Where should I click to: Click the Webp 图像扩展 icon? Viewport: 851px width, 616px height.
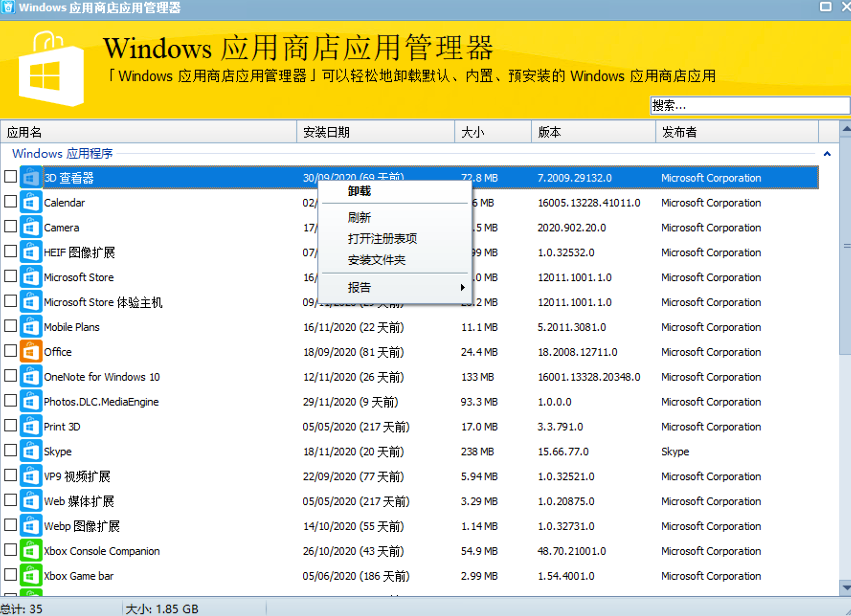[31, 526]
